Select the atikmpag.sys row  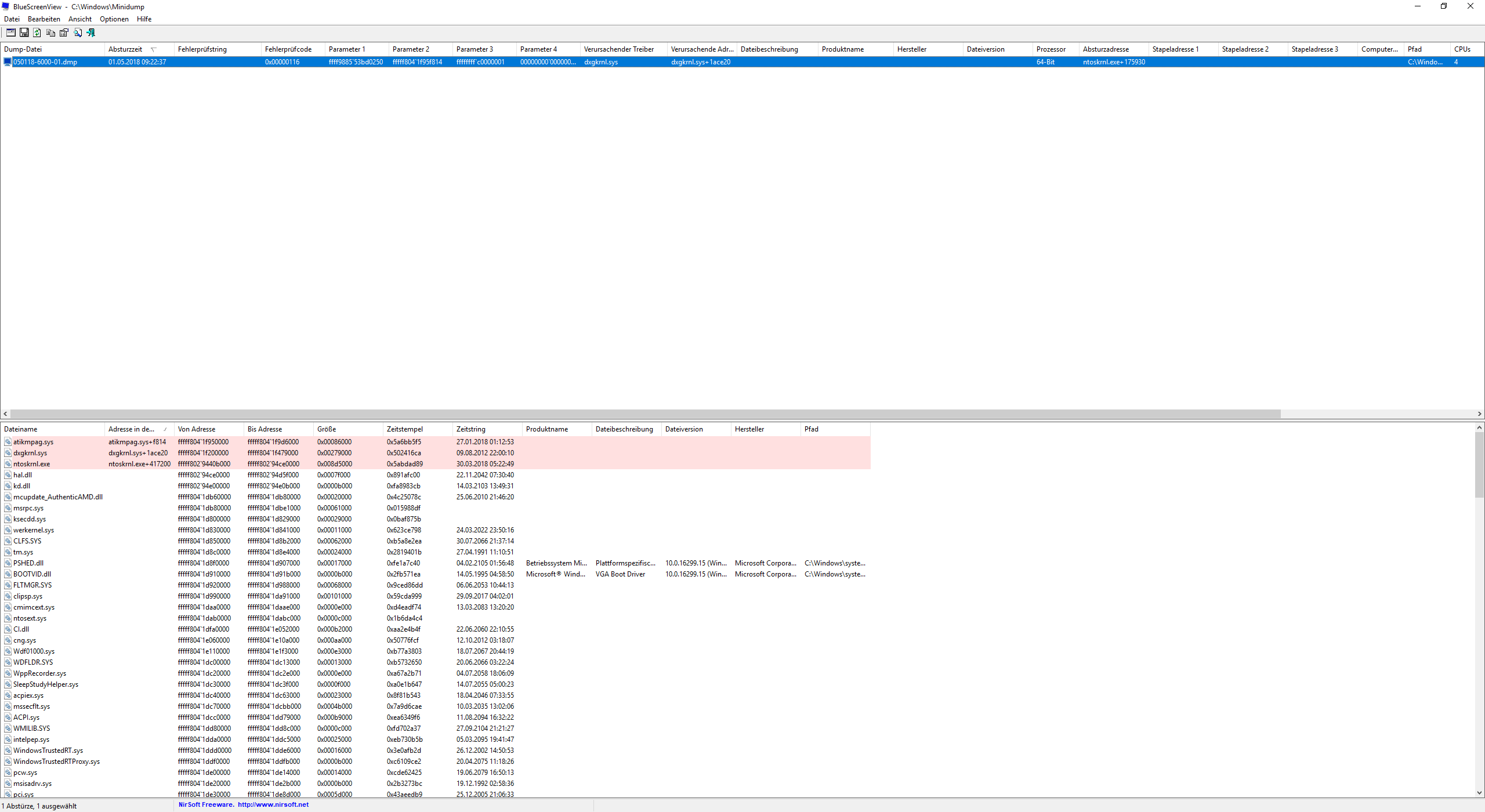point(33,442)
